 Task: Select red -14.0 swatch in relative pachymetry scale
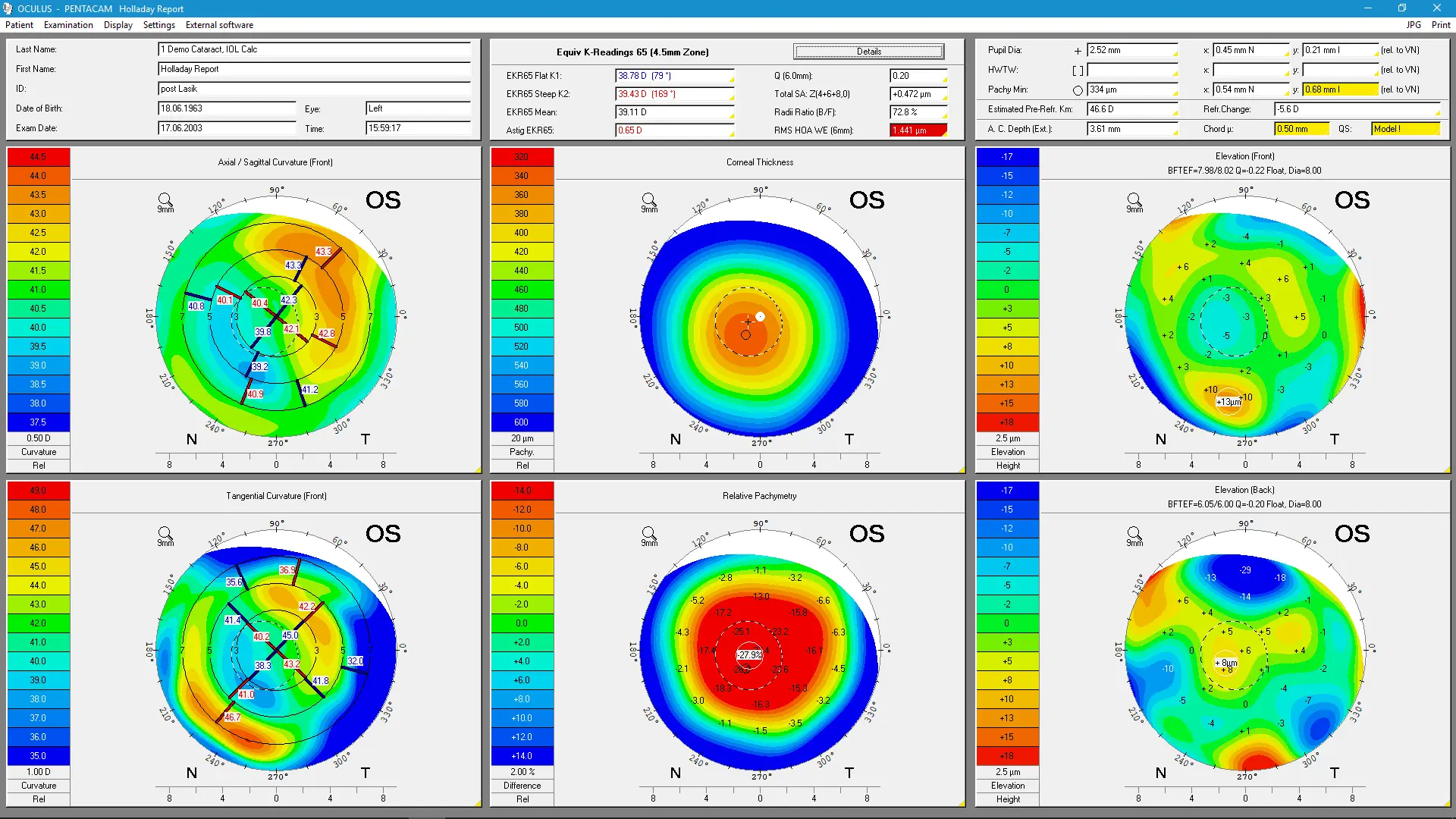tap(522, 491)
